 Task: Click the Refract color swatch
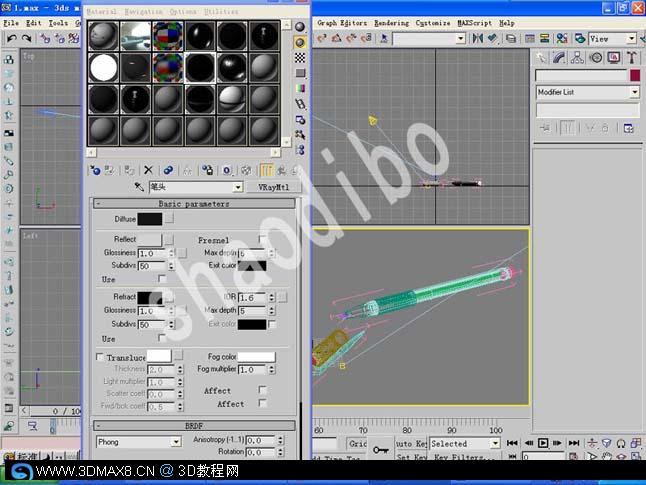[150, 297]
